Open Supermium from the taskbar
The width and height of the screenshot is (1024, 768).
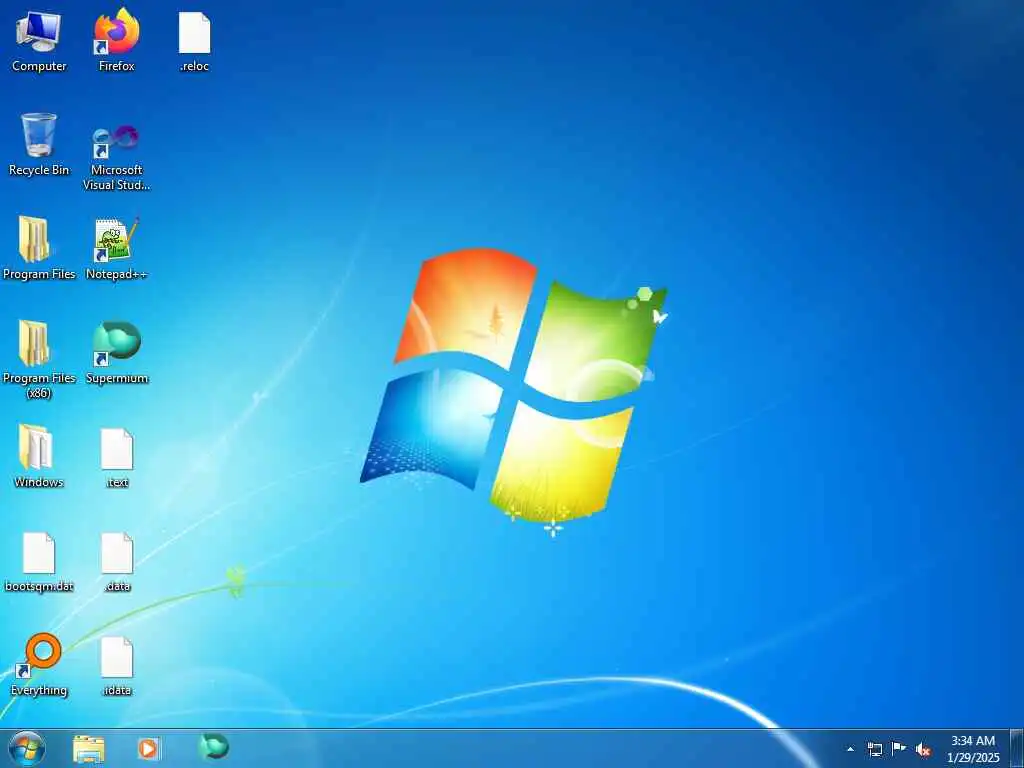point(214,746)
